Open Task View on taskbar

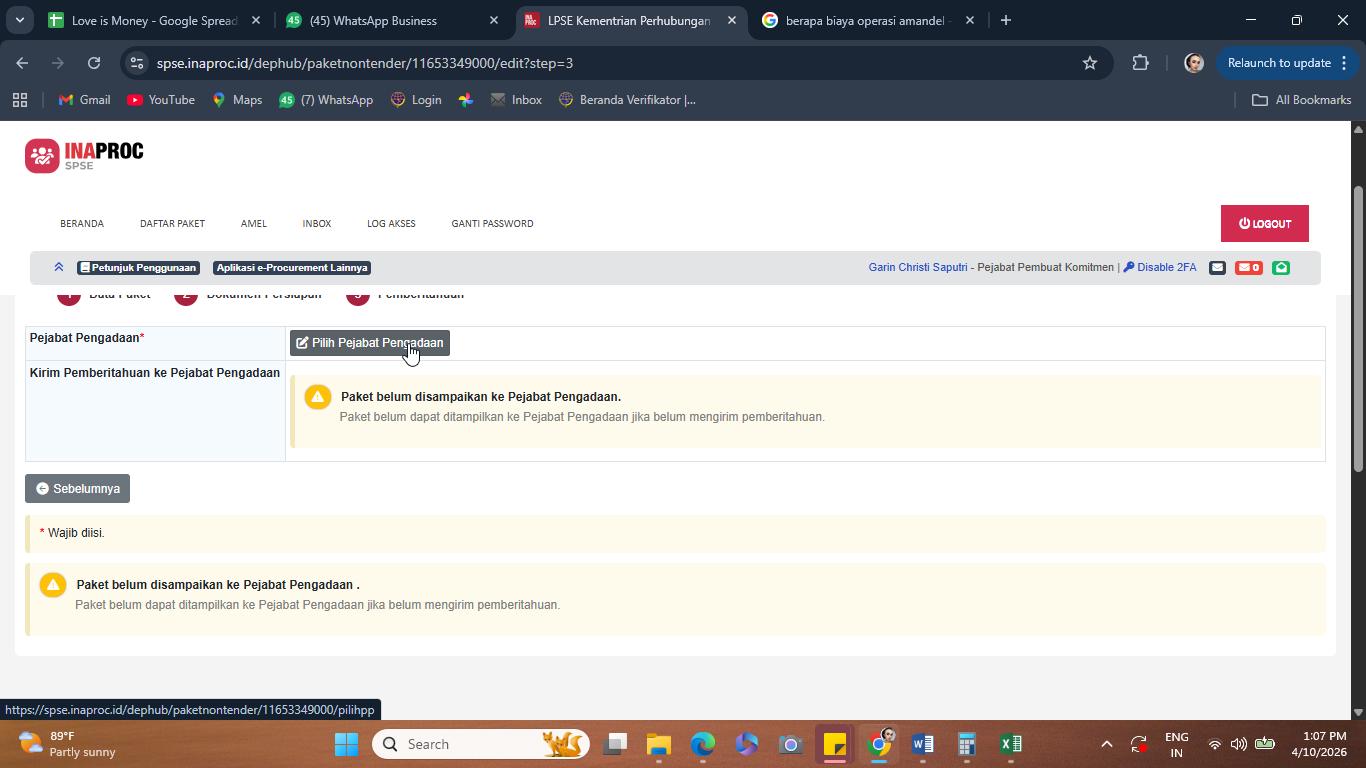pyautogui.click(x=616, y=744)
